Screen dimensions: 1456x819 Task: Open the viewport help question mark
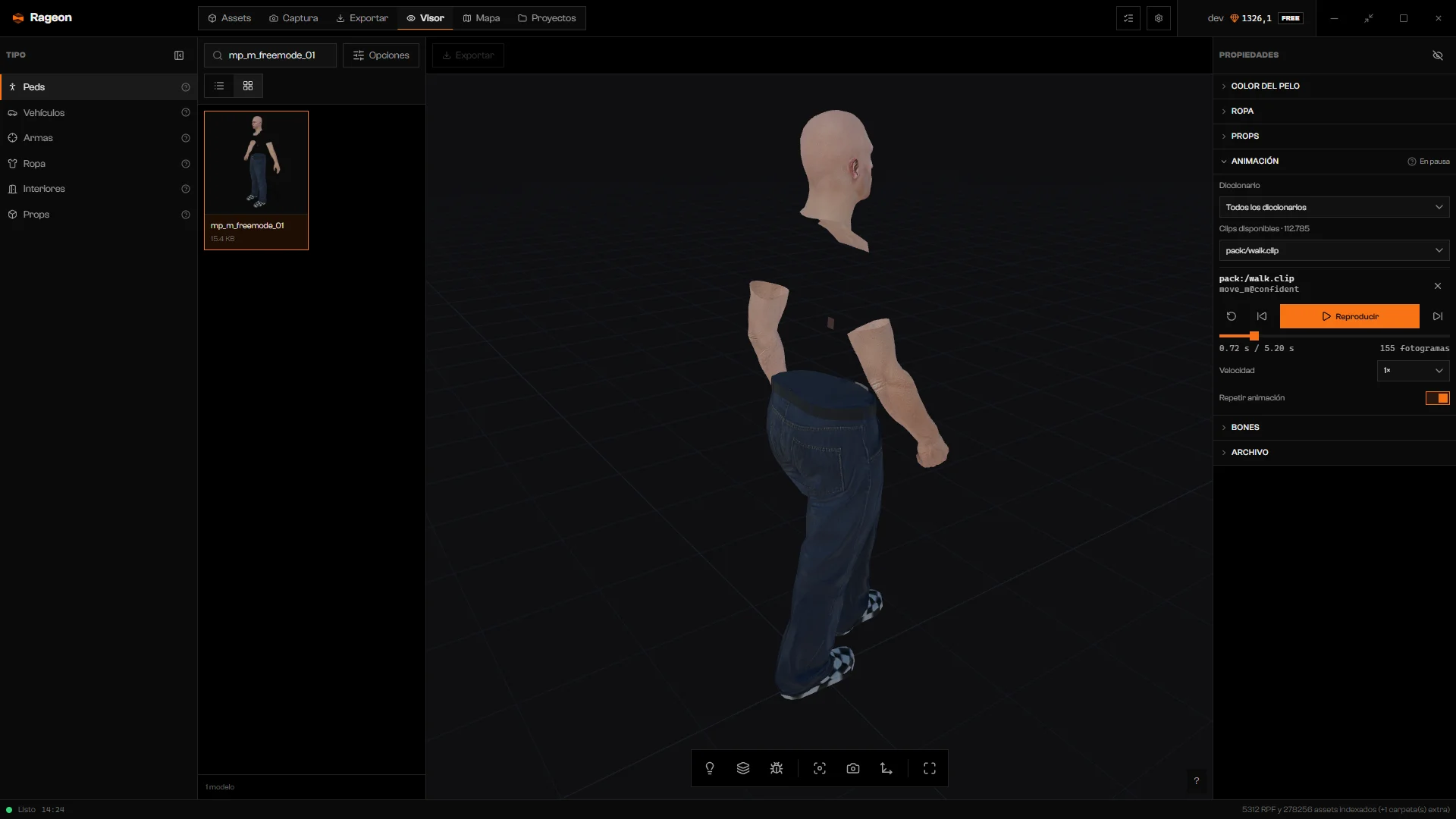(x=1197, y=780)
